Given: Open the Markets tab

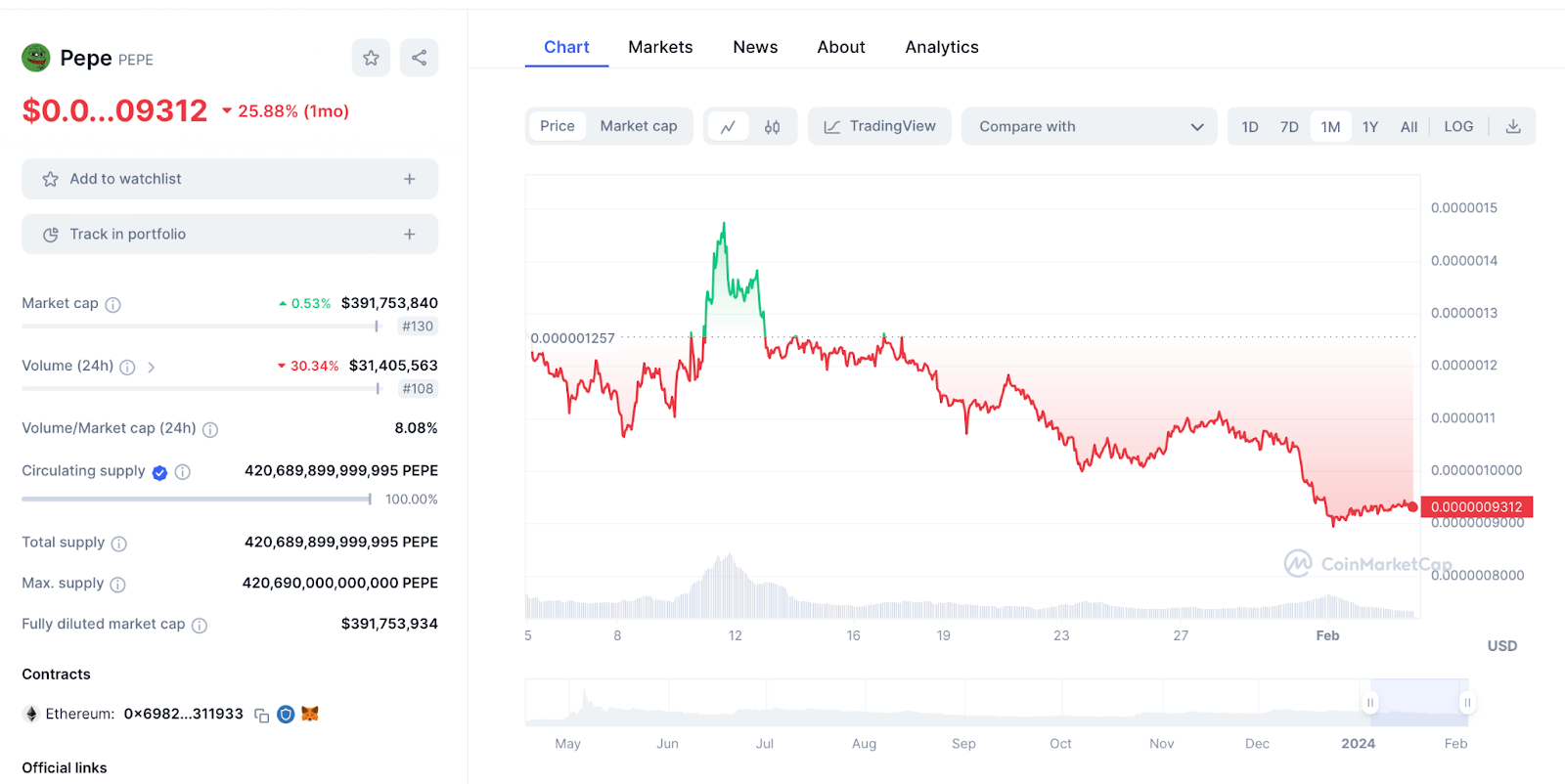Looking at the screenshot, I should pos(660,47).
